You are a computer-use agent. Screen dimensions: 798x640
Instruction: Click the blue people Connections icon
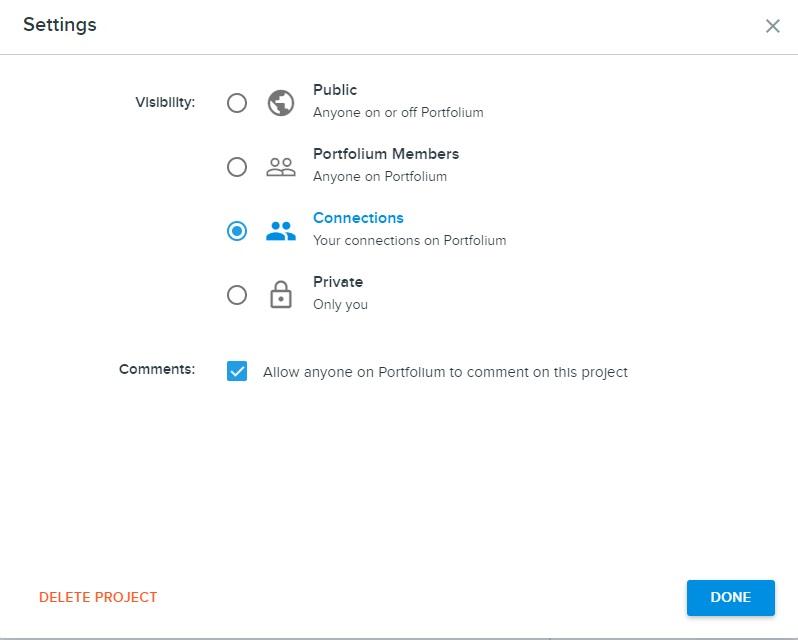click(281, 231)
